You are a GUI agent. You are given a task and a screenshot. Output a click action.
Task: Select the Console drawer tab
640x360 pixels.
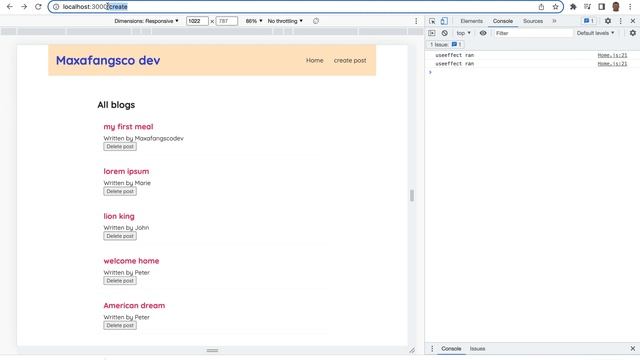point(451,349)
